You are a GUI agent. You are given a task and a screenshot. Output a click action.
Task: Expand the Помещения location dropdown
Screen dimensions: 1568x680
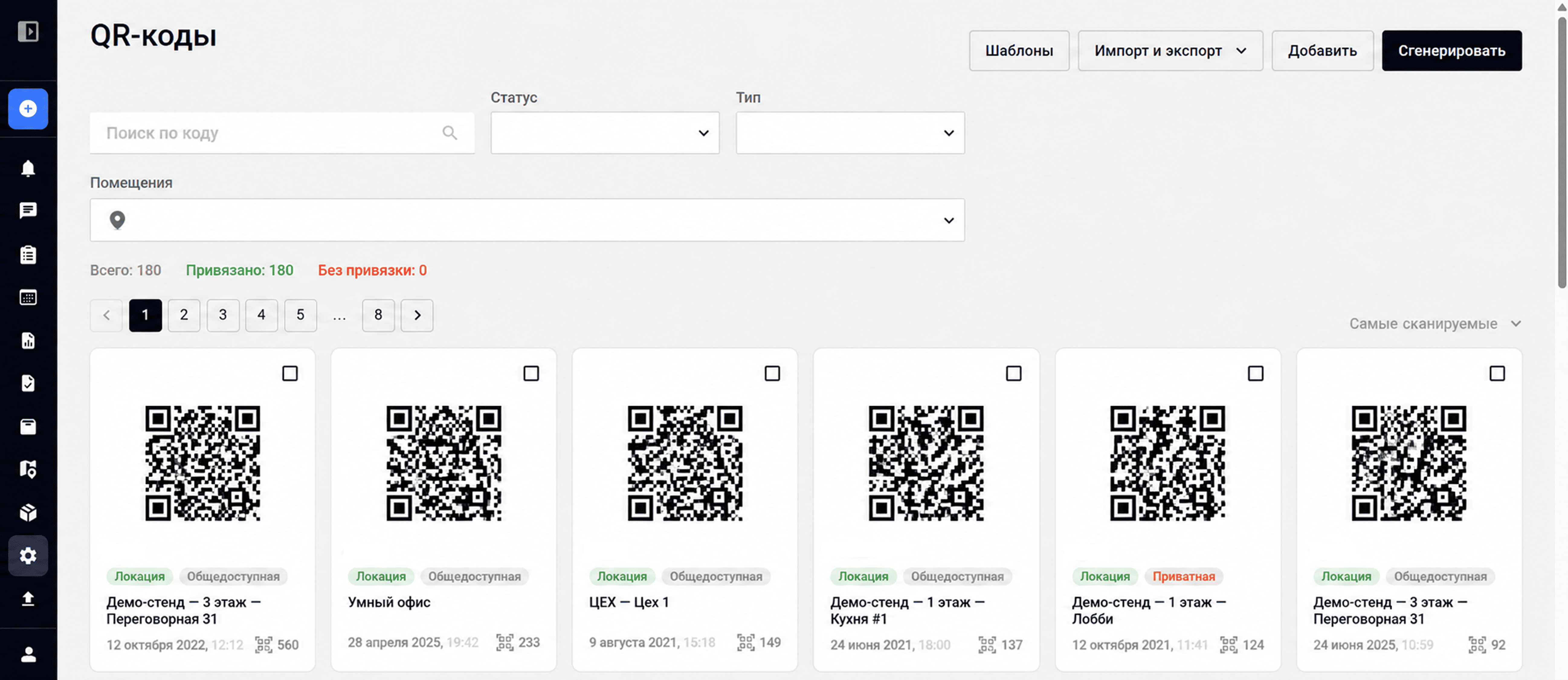pos(527,220)
